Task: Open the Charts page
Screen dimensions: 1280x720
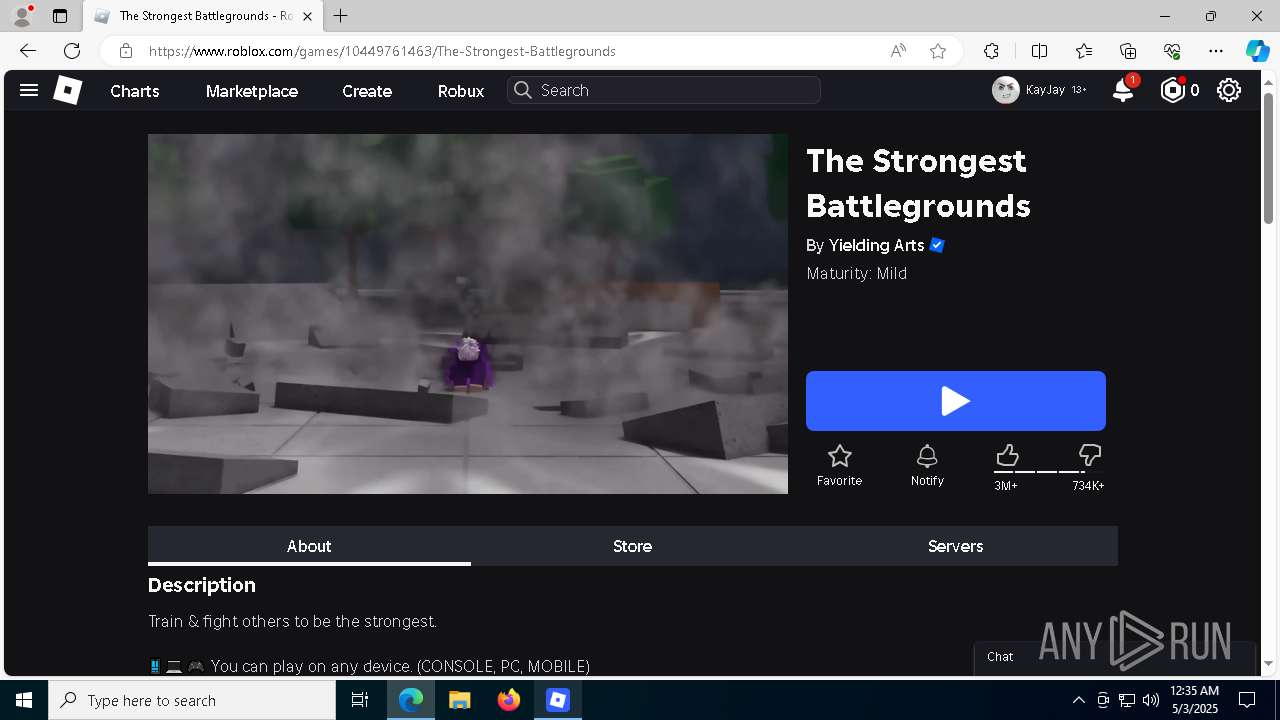Action: (135, 91)
